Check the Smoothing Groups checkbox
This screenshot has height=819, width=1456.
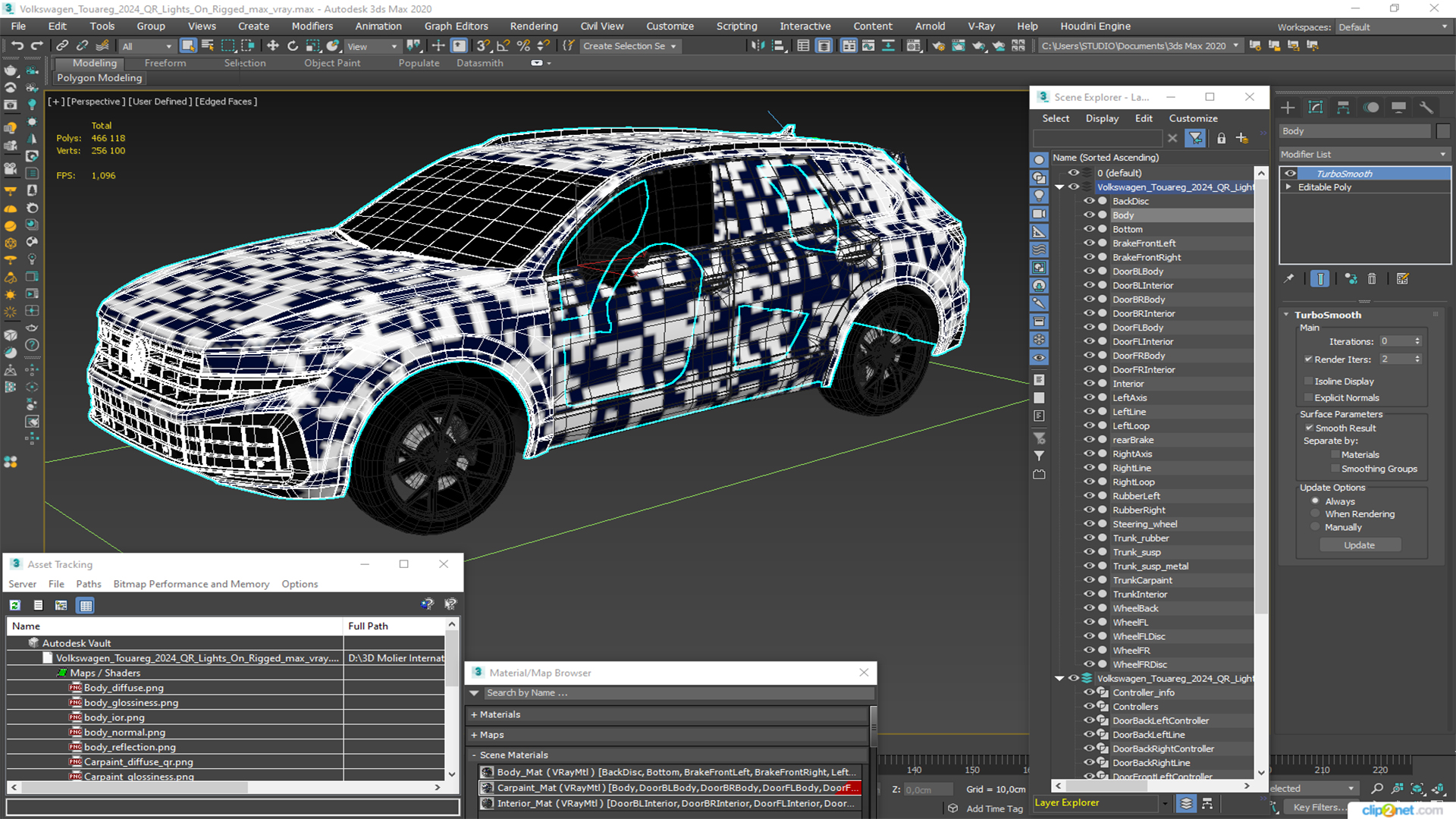tap(1335, 469)
